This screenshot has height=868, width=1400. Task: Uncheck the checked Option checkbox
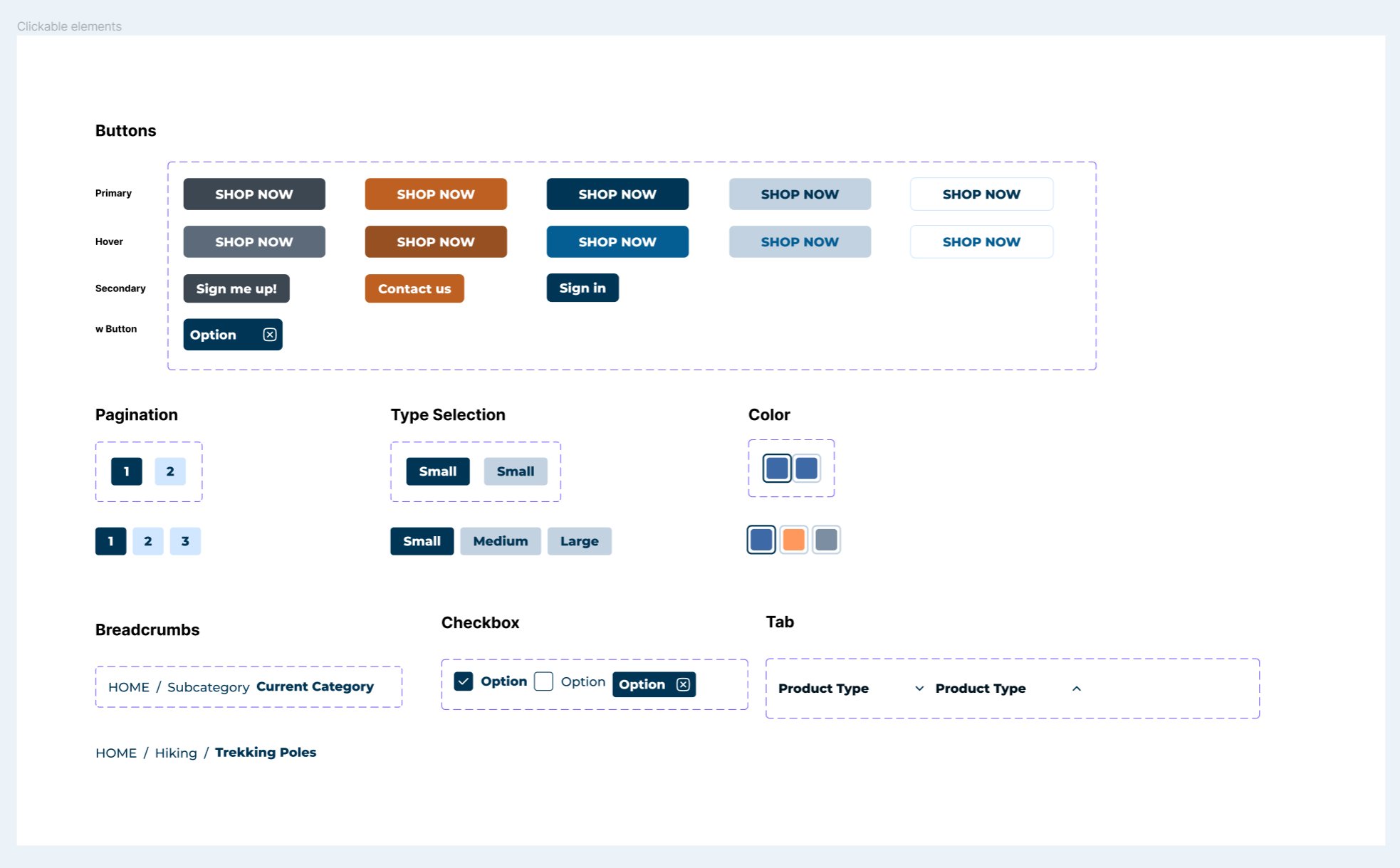click(x=464, y=681)
